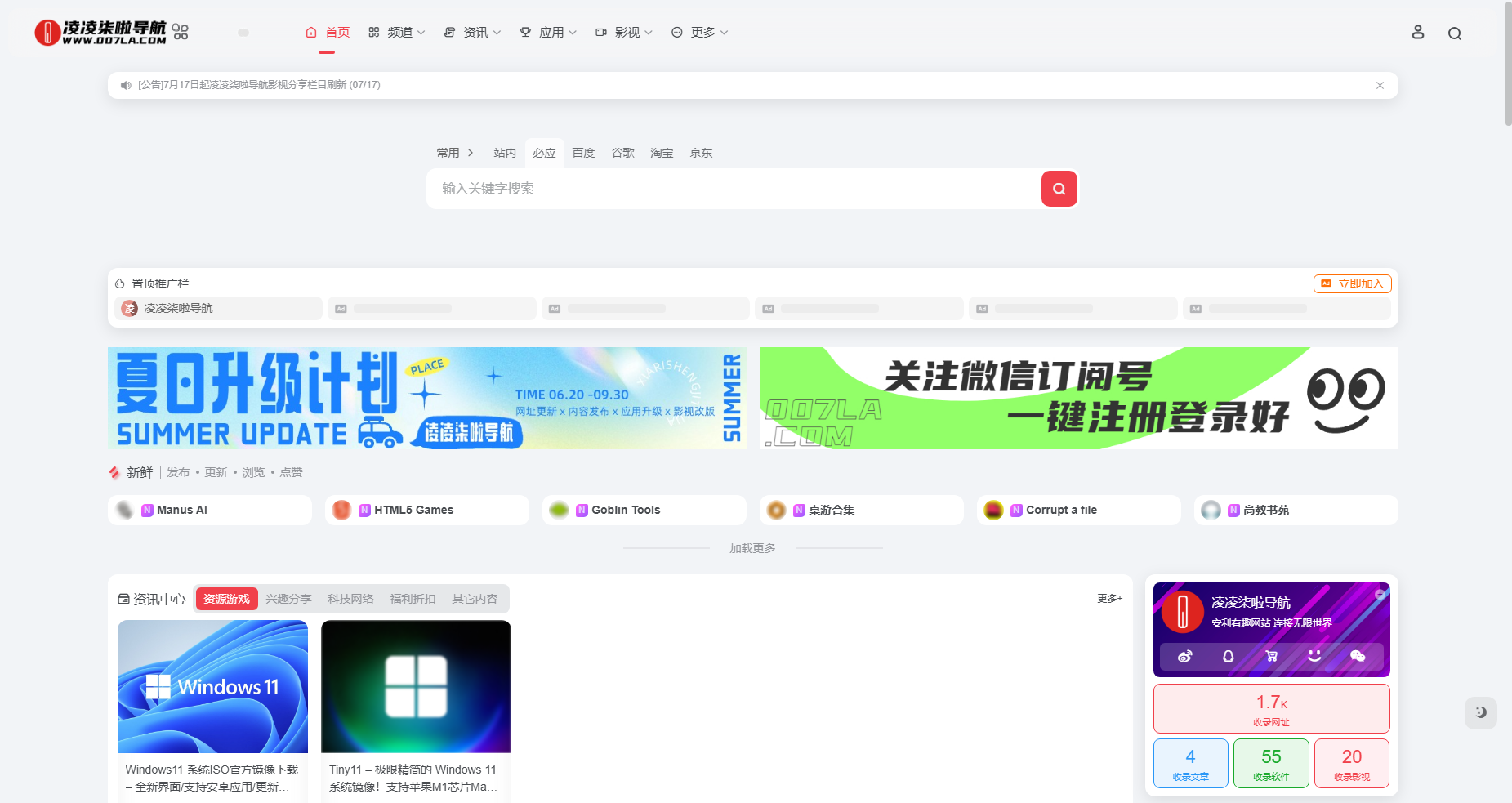Viewport: 1512px width, 803px height.
Task: Select the 科技网络 news tab
Action: click(x=350, y=599)
